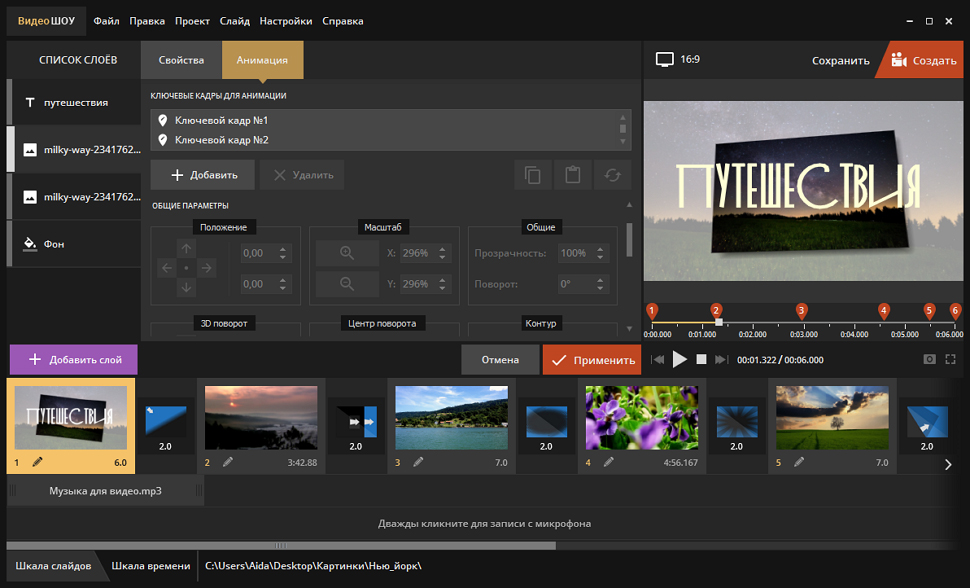Switch to the Анимация tab
Viewport: 970px width, 588px height.
pos(262,60)
